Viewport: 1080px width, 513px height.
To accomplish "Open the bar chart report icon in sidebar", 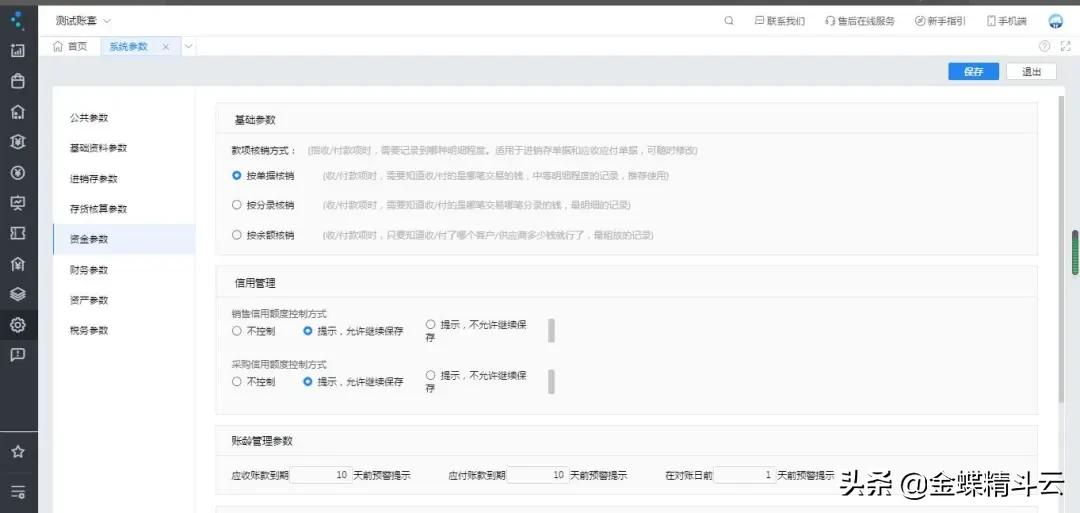I will point(18,50).
